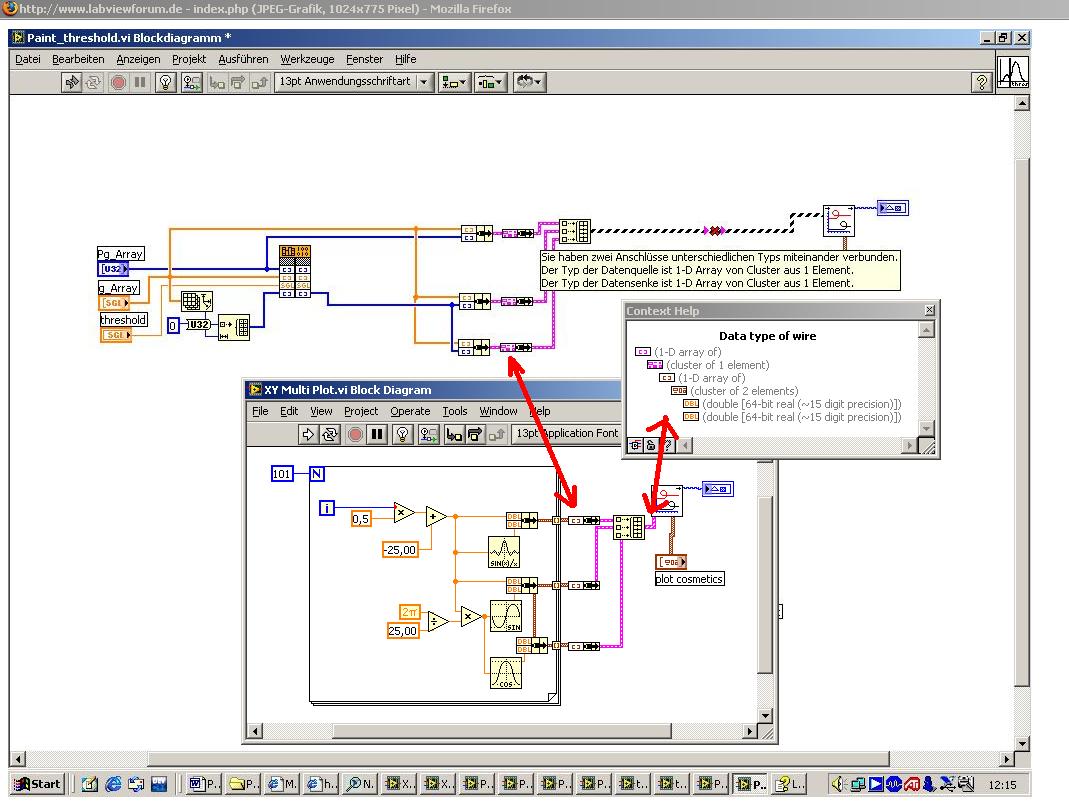1069x806 pixels.
Task: Select the U32 conversion node
Action: 197,325
